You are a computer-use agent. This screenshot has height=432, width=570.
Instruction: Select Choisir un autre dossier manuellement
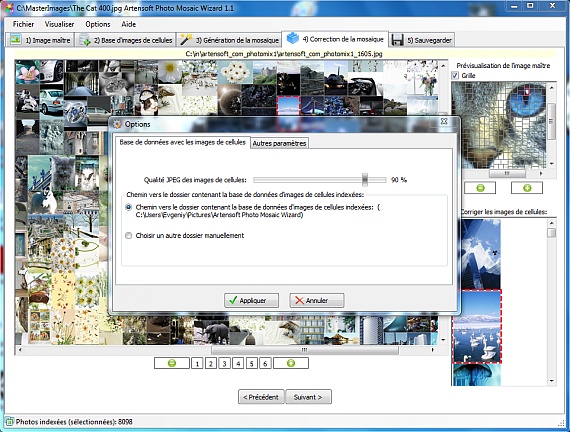pos(128,235)
